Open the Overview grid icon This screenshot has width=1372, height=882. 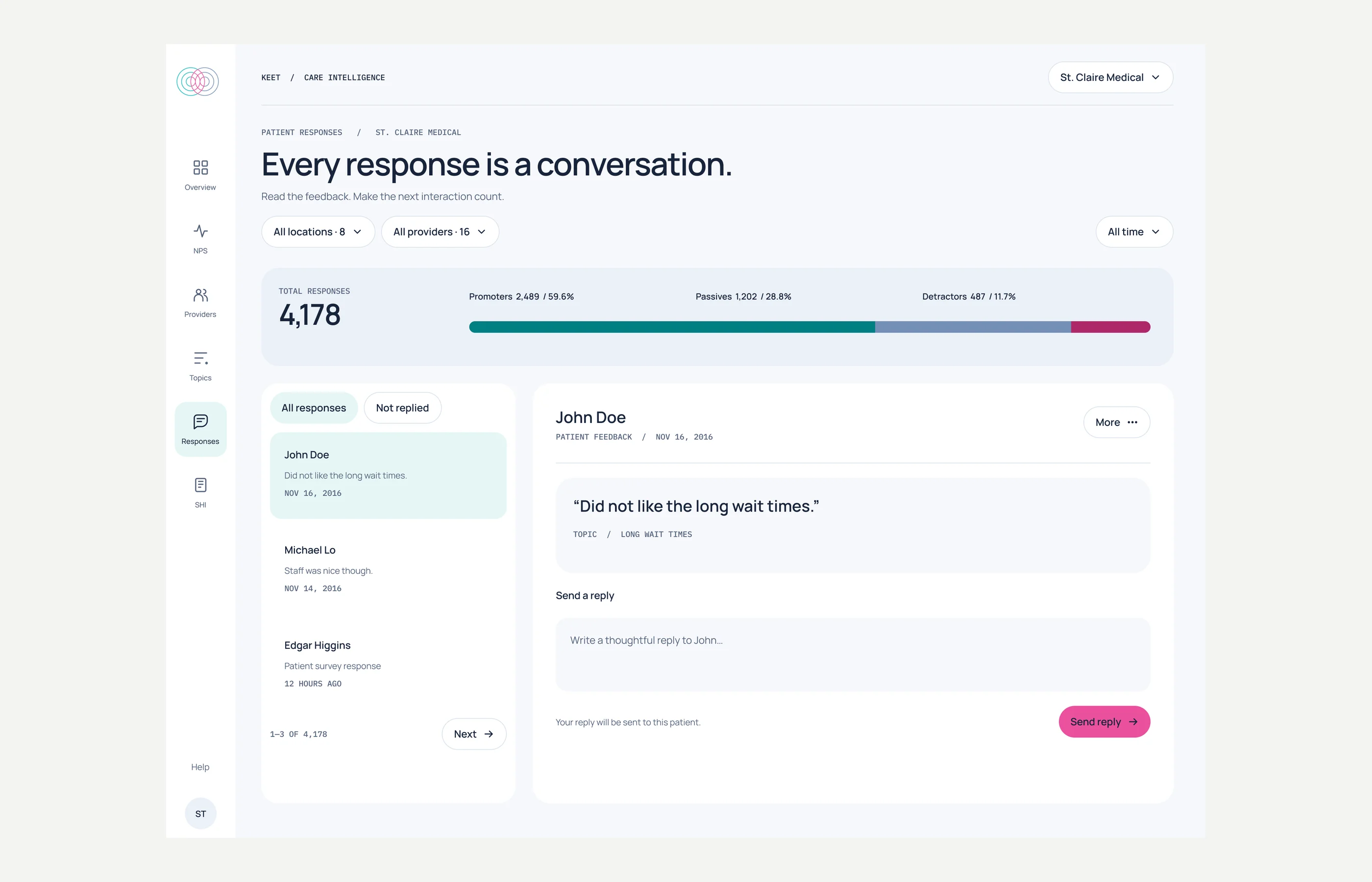pyautogui.click(x=200, y=167)
